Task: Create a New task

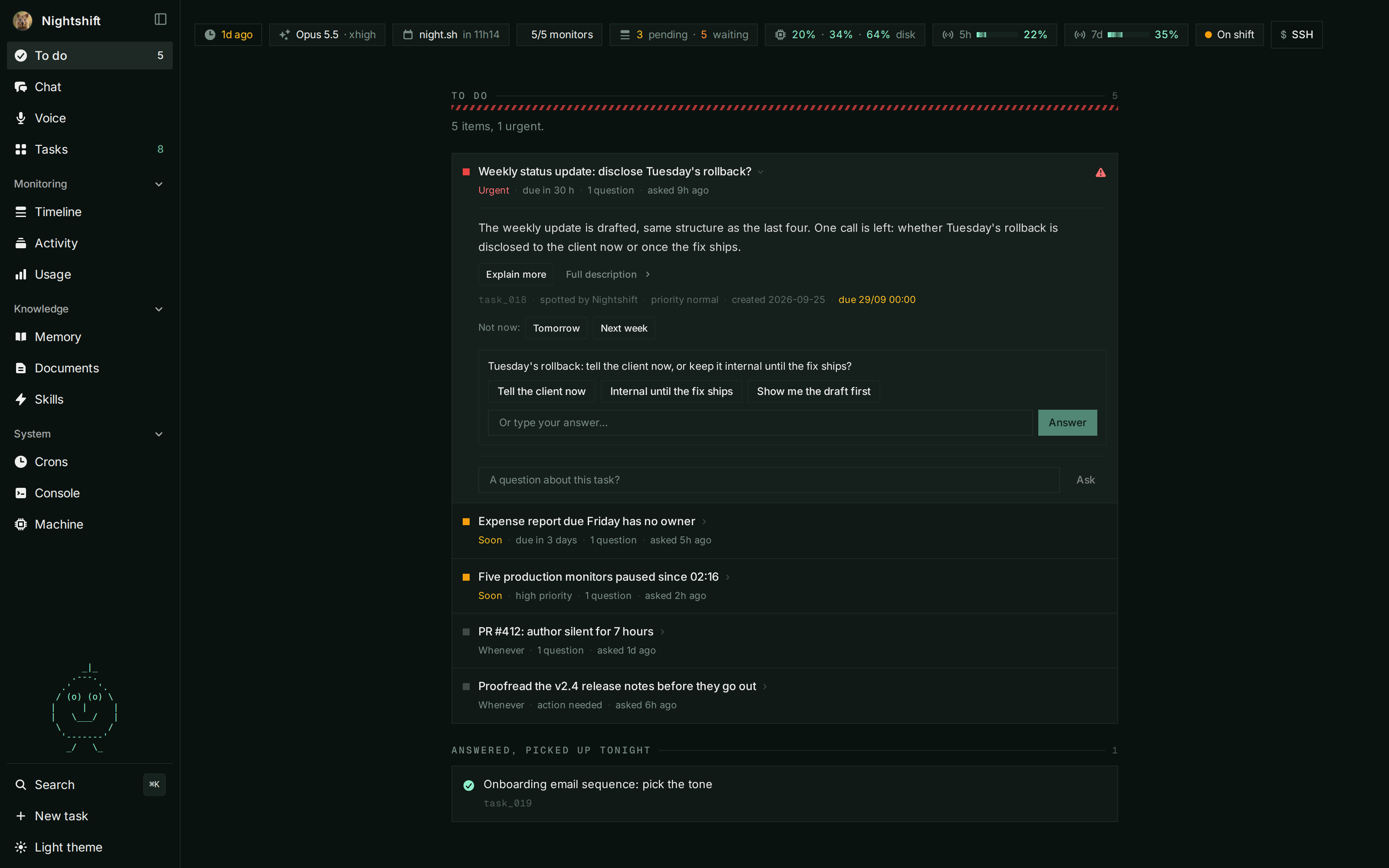Action: coord(89,816)
